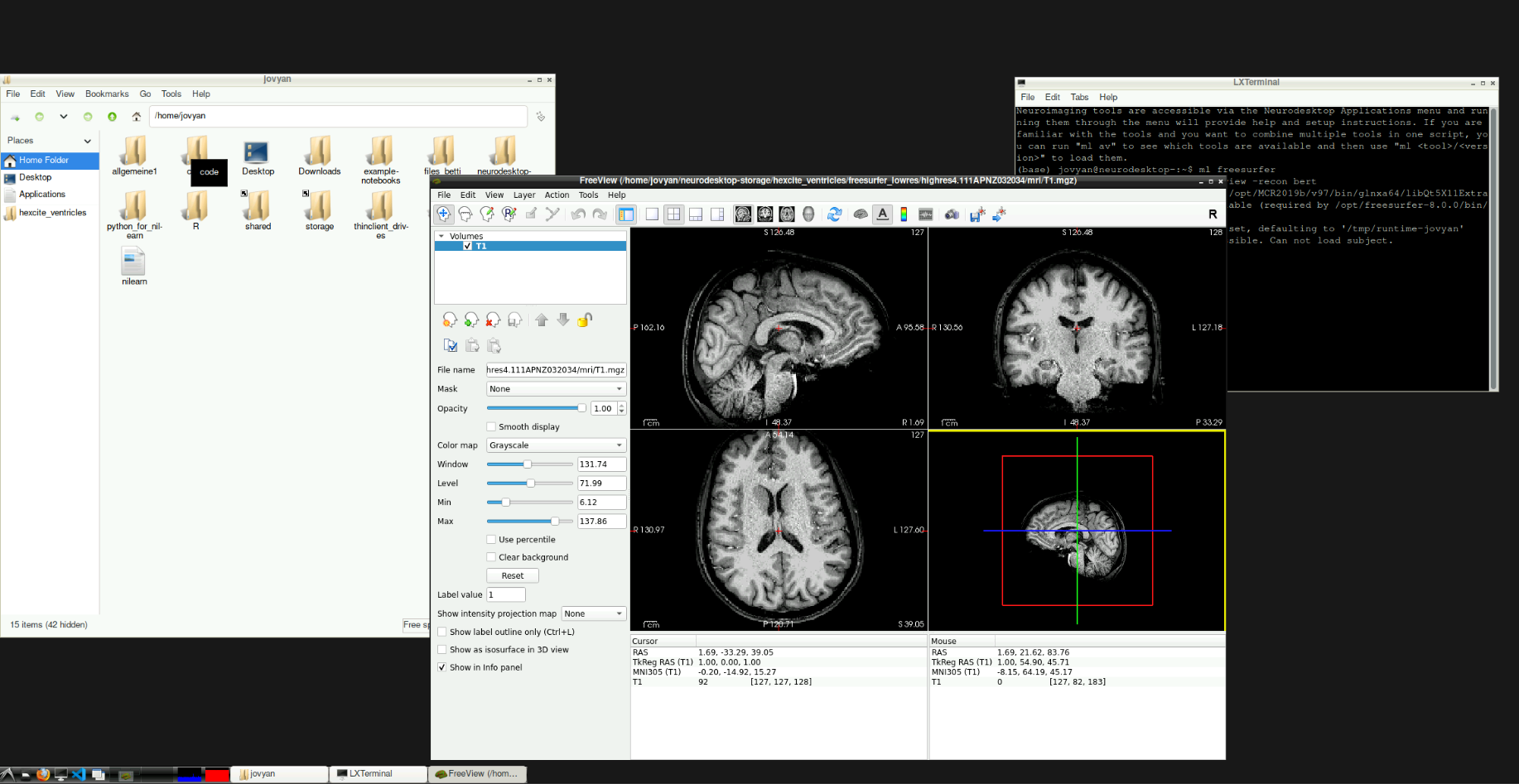This screenshot has width=1519, height=784.
Task: Toggle T1 volume visibility checkbox
Action: (x=467, y=246)
